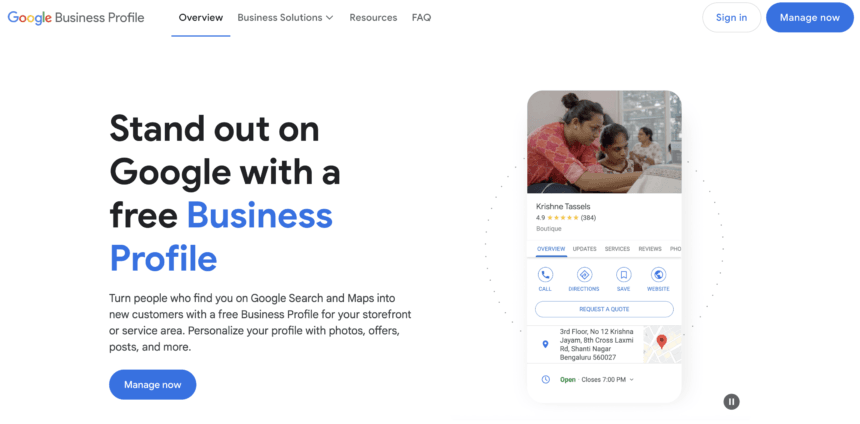Click the partially visible PHO tab
This screenshot has width=860, height=424.
coord(676,249)
